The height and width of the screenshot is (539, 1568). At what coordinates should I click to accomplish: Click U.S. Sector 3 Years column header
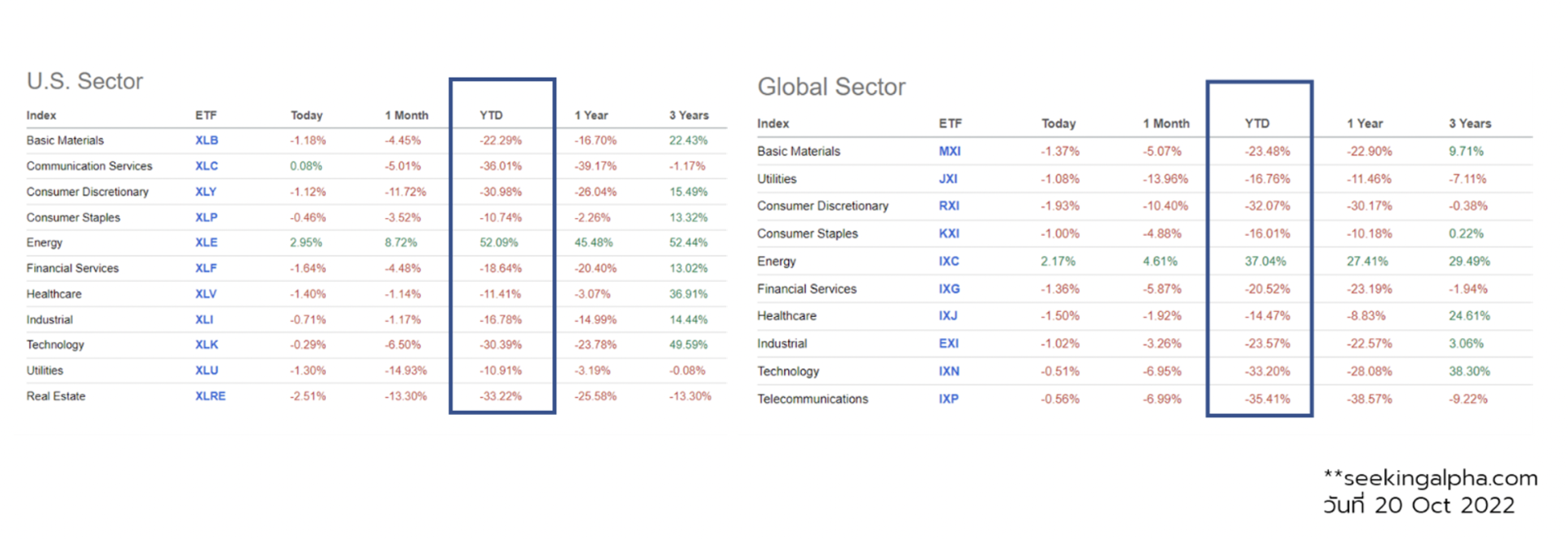click(x=688, y=115)
